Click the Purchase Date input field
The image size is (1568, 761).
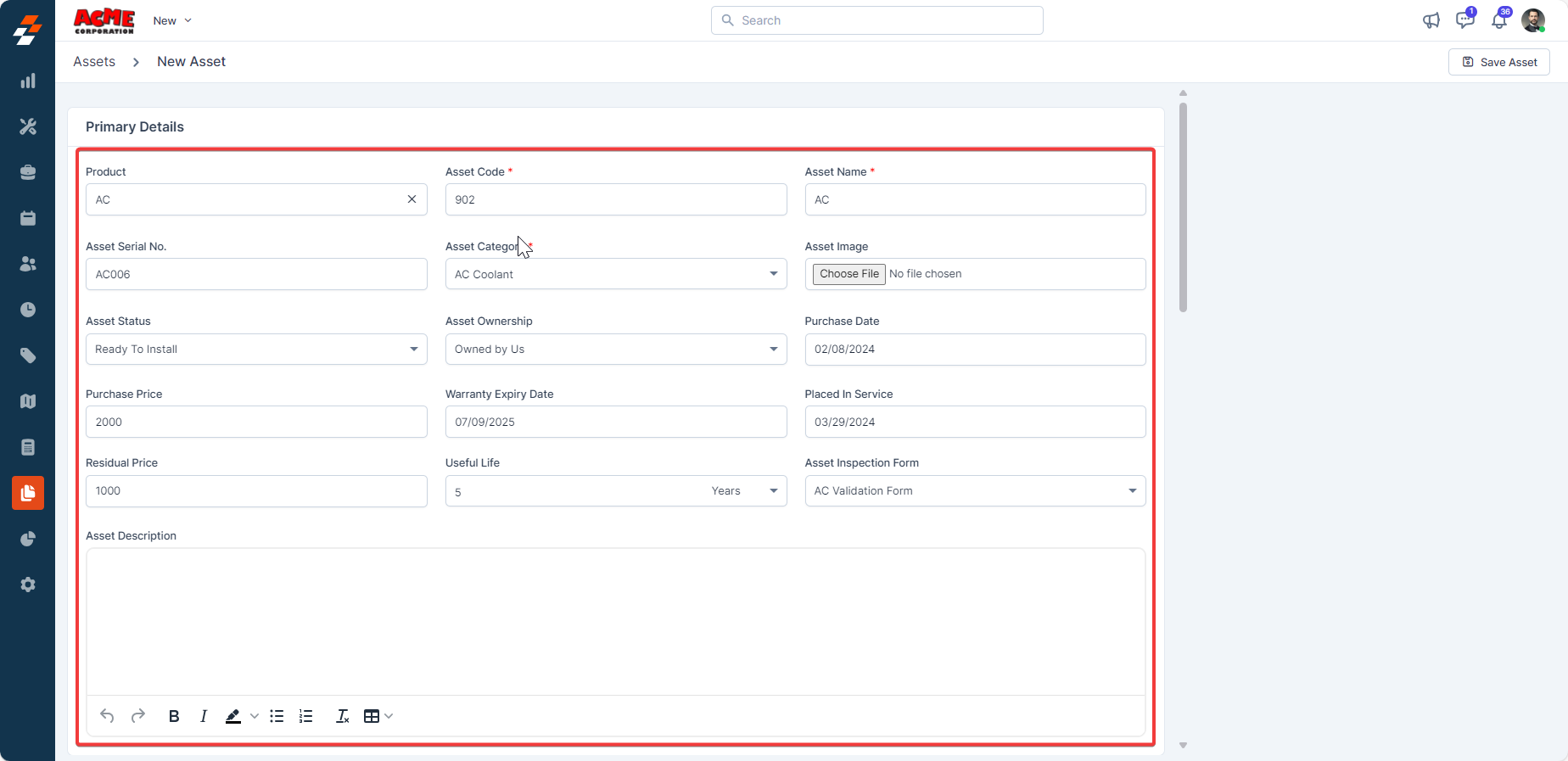pos(974,349)
